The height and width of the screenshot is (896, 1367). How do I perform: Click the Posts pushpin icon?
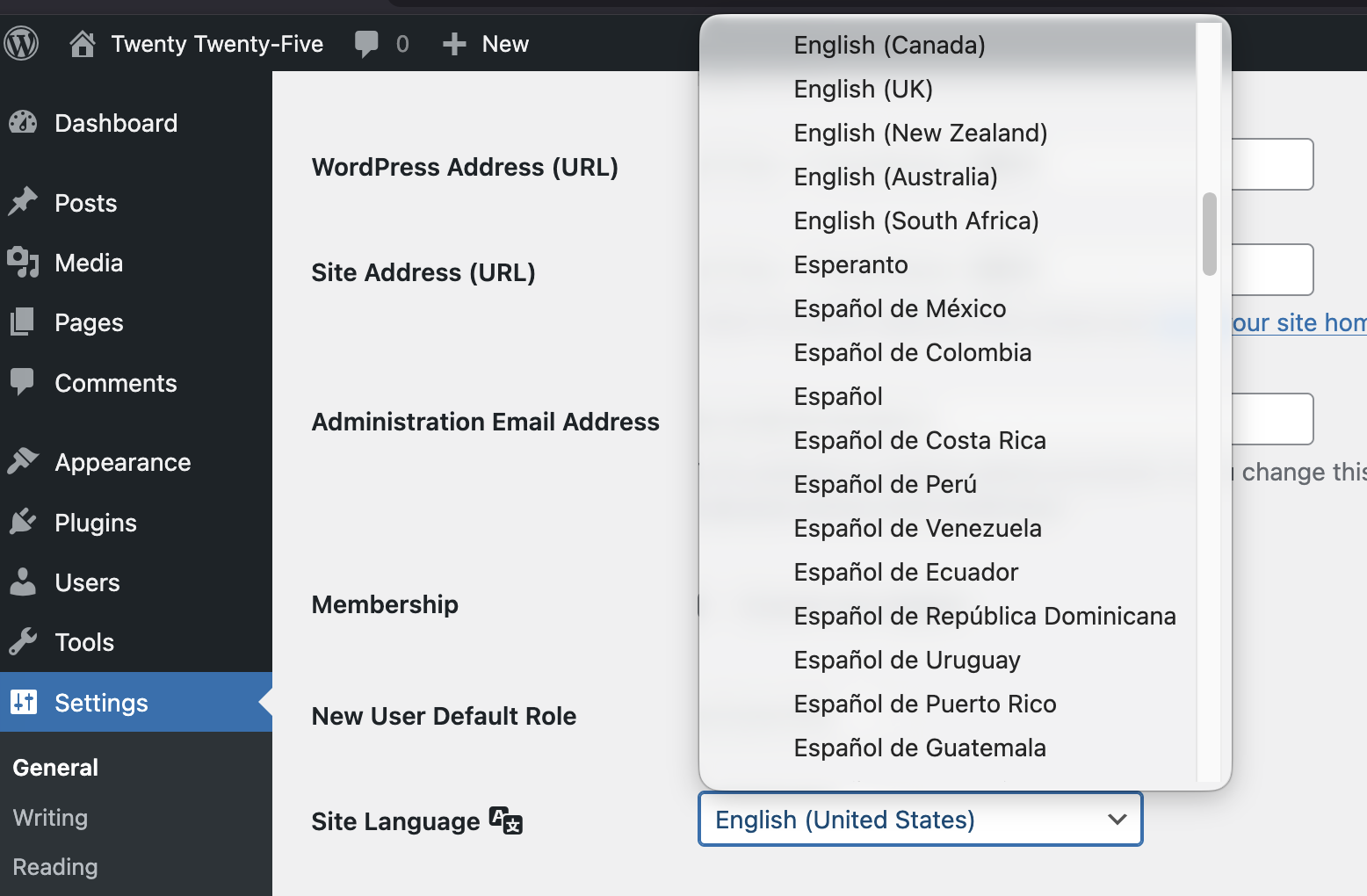(x=24, y=202)
